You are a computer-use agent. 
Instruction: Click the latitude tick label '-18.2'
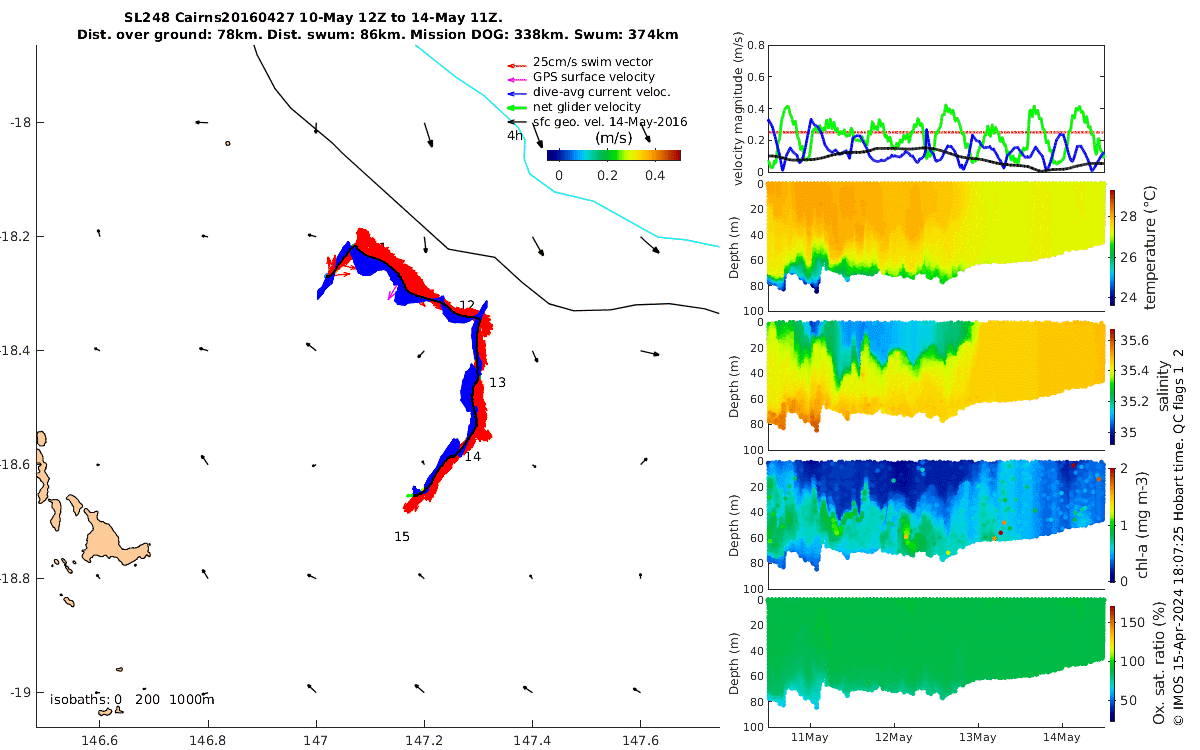click(17, 236)
